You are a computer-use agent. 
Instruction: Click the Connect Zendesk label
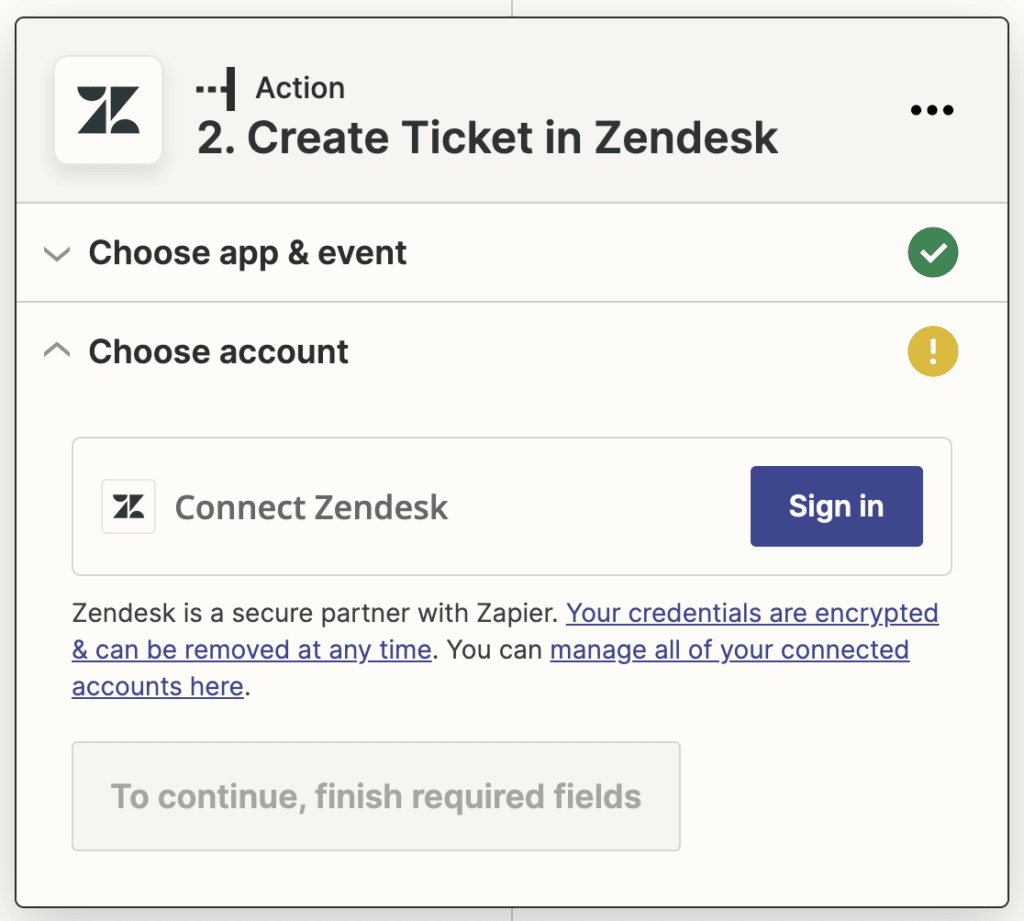[312, 508]
